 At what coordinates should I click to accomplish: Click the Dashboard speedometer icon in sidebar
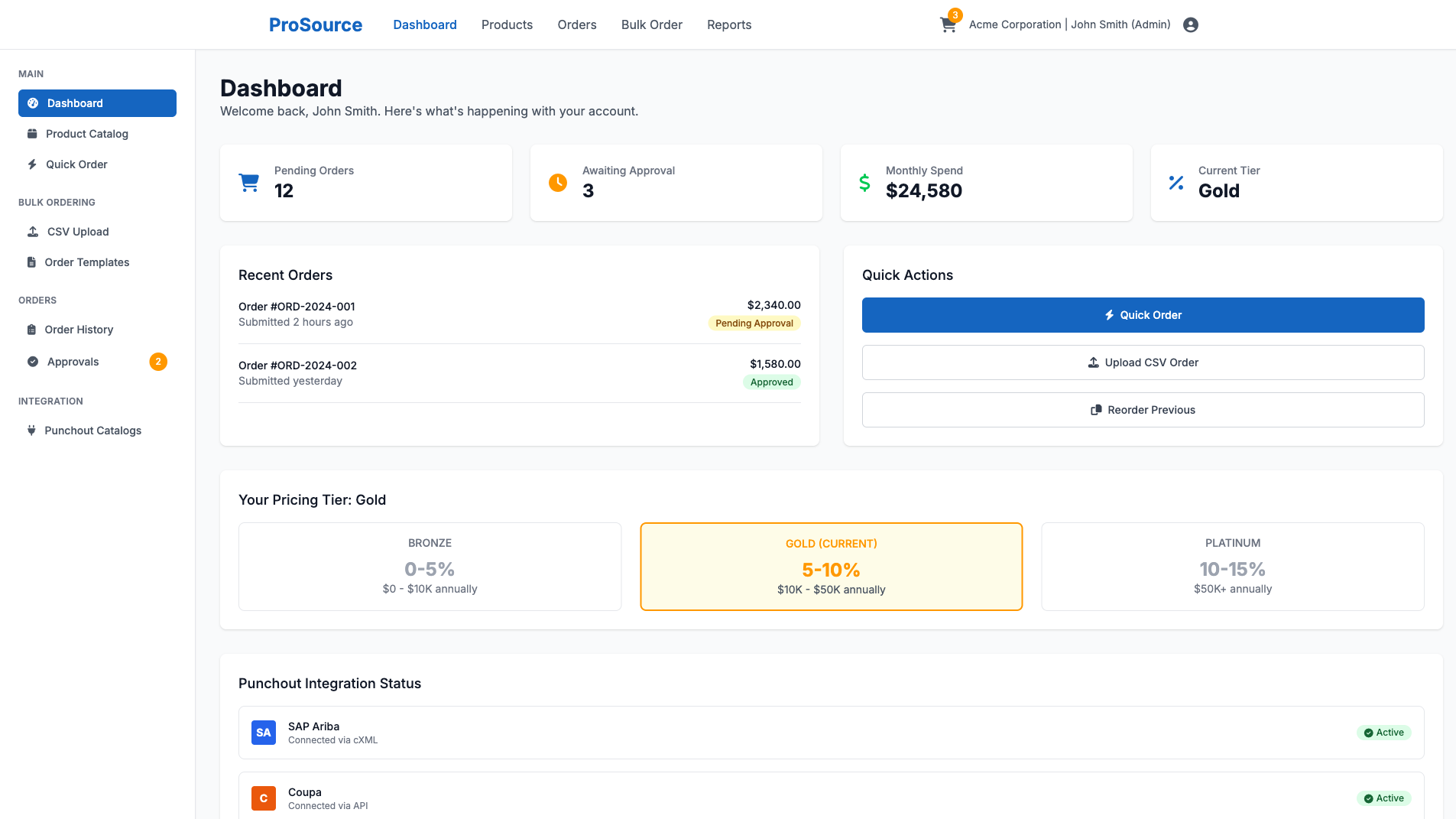coord(32,102)
